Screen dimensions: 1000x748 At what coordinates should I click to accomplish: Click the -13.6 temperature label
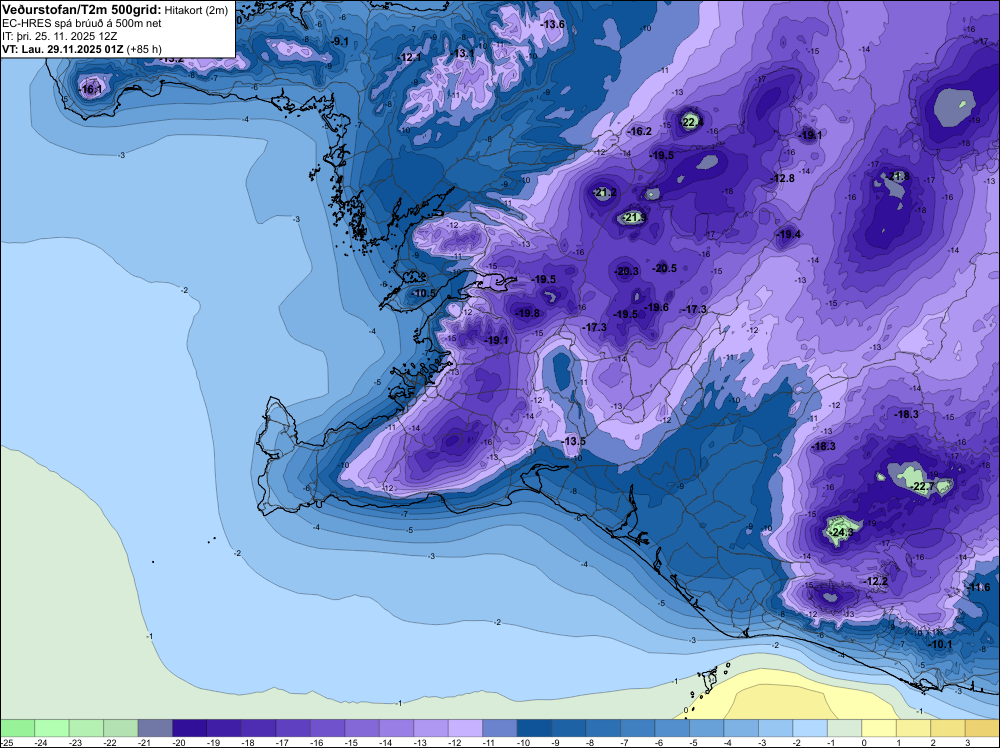(552, 25)
